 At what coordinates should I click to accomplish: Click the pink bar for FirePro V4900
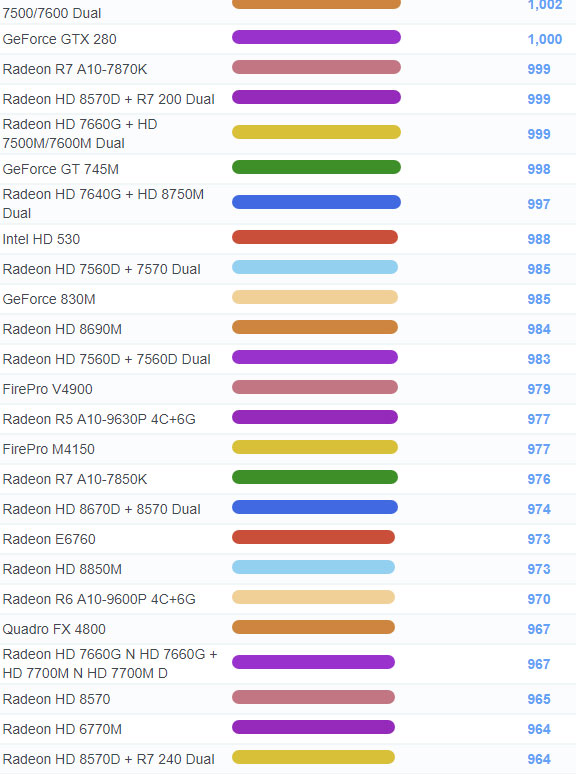click(315, 387)
